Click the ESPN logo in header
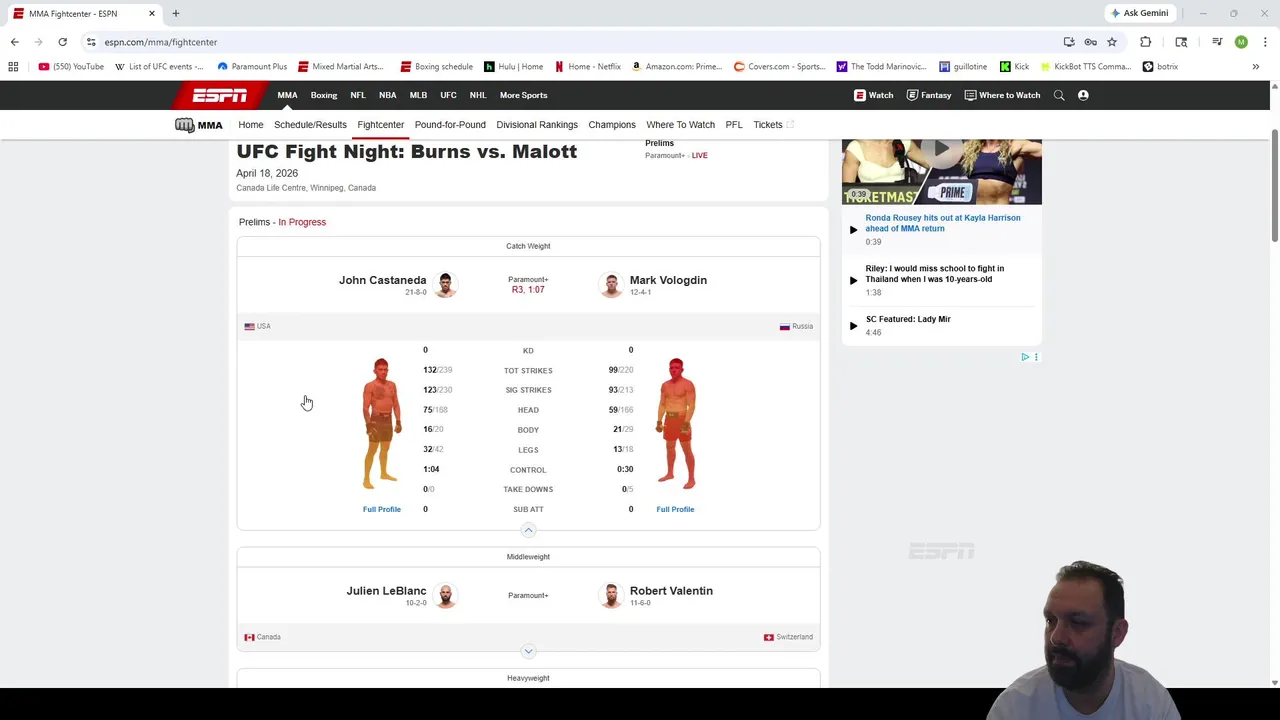The width and height of the screenshot is (1280, 720). point(220,95)
